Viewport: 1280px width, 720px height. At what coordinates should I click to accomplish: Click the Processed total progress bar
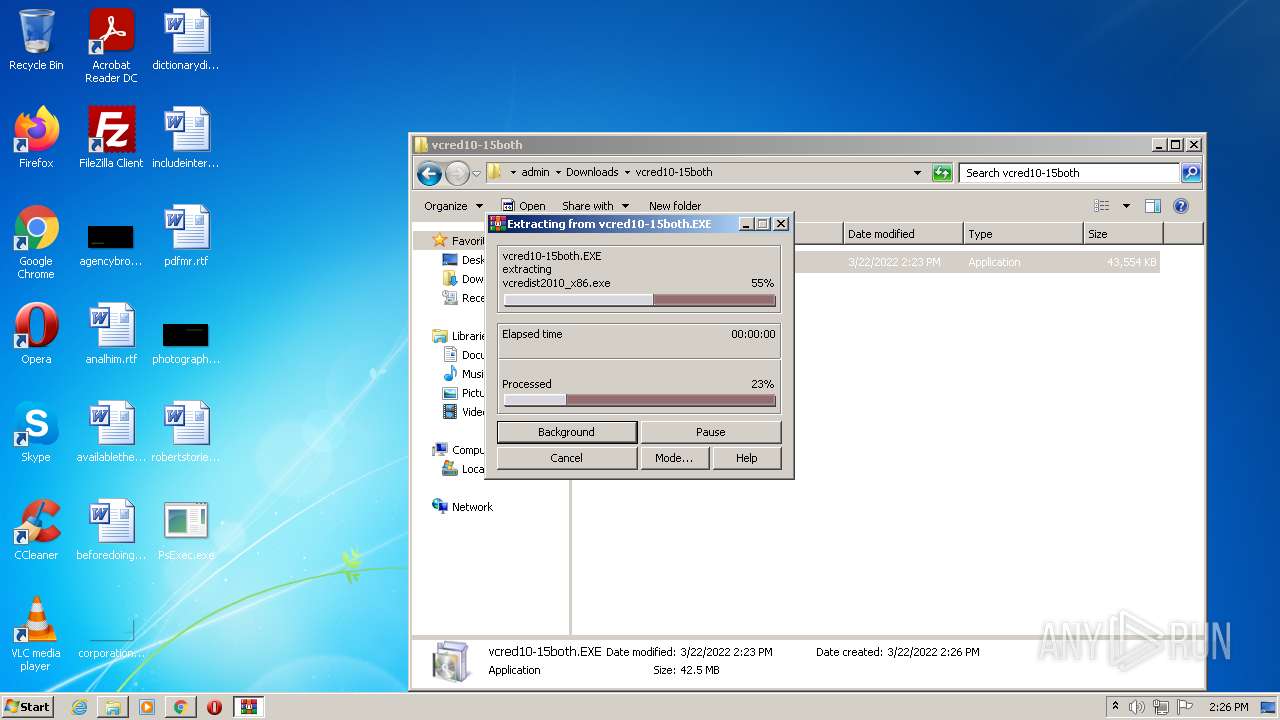(639, 400)
